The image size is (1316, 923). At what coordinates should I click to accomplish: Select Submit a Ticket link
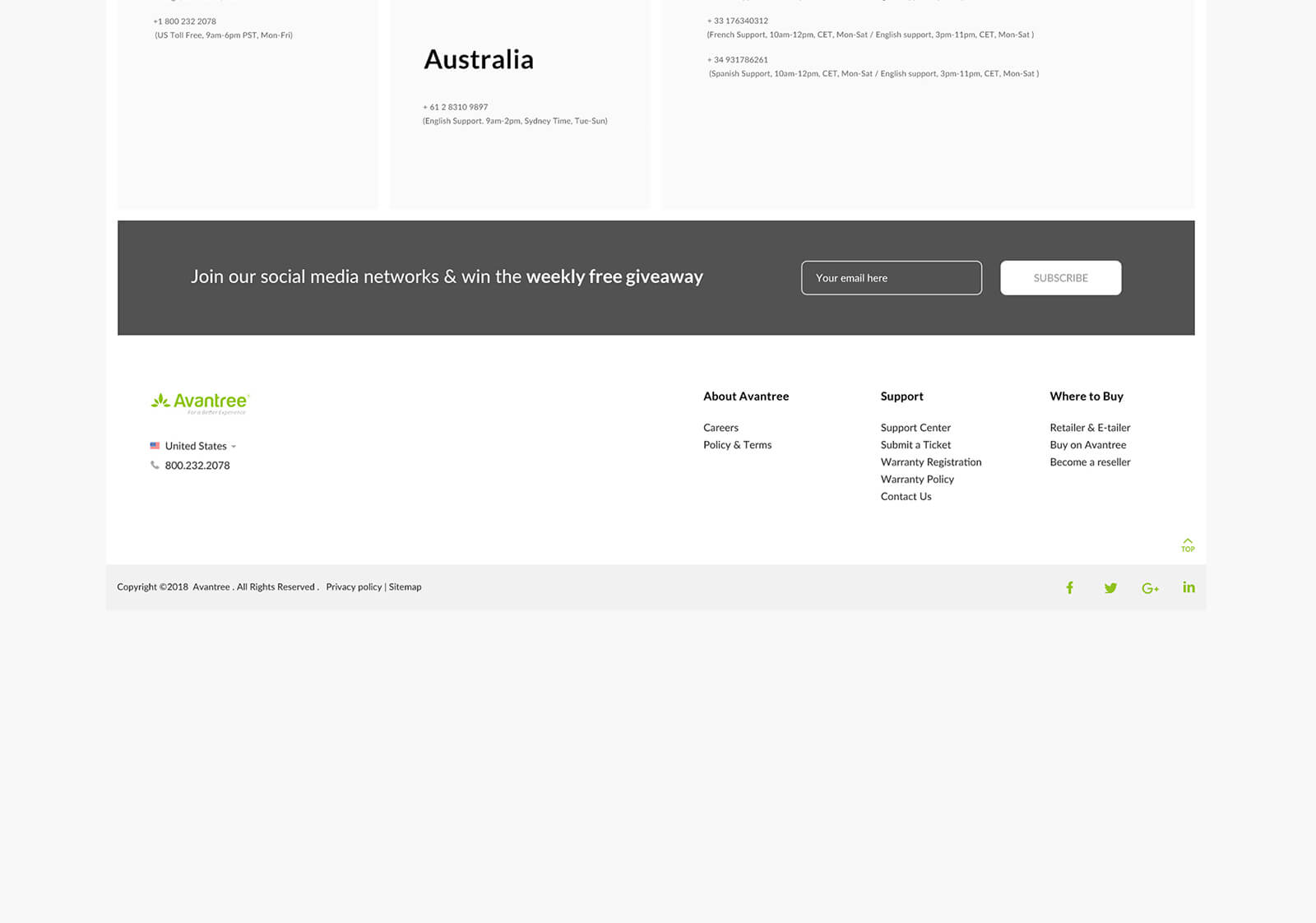[915, 445]
